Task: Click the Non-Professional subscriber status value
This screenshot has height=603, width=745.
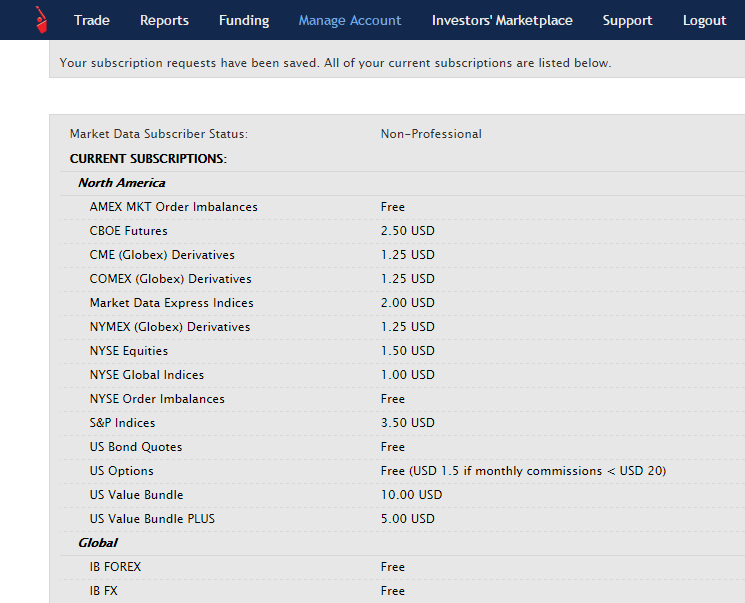Action: 431,134
